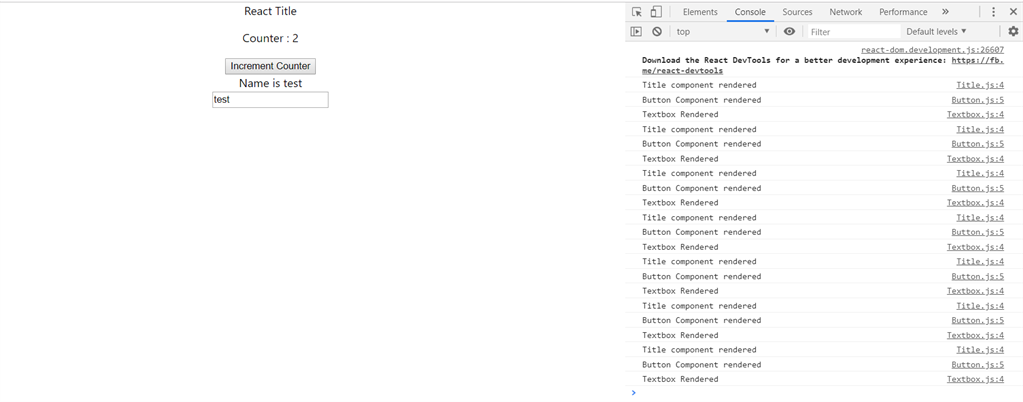Viewport: 1023px width, 402px height.
Task: Expand the Default levels dropdown
Action: pos(936,31)
